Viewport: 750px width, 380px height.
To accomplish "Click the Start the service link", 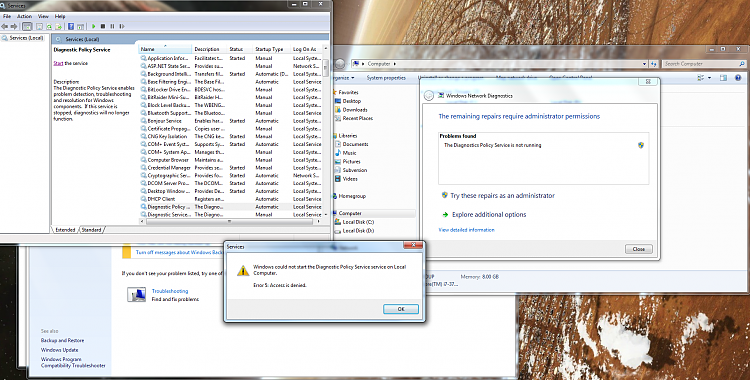I will pos(58,63).
